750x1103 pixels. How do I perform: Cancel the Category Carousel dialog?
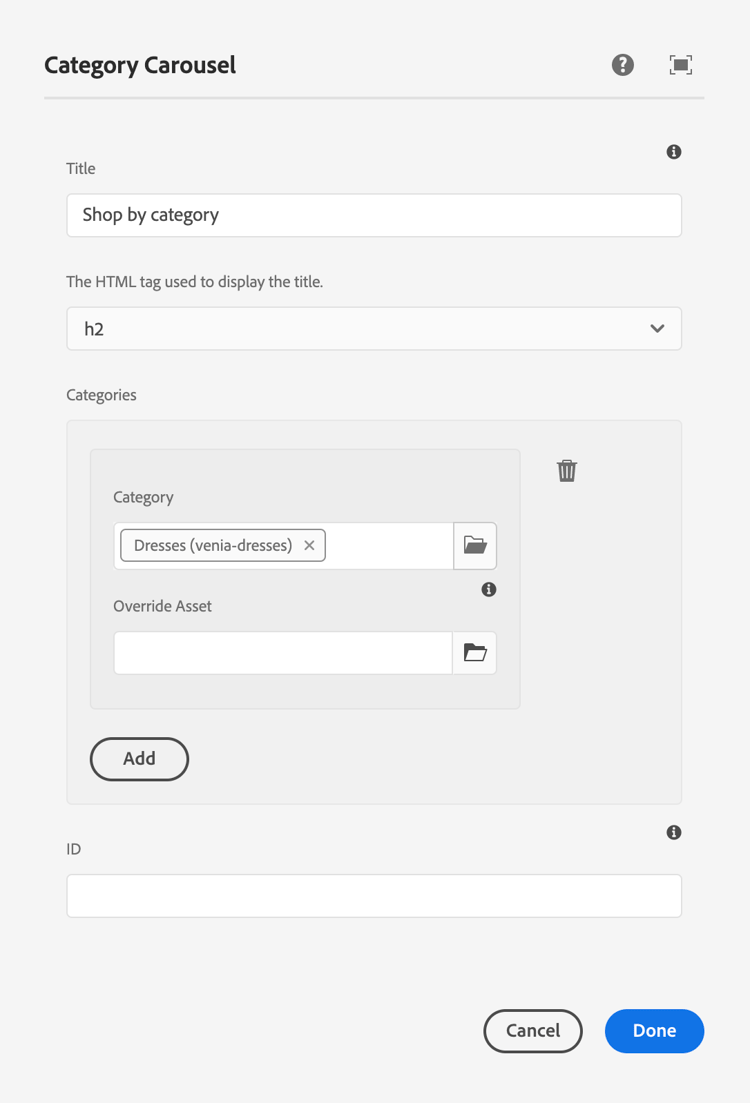coord(533,1031)
